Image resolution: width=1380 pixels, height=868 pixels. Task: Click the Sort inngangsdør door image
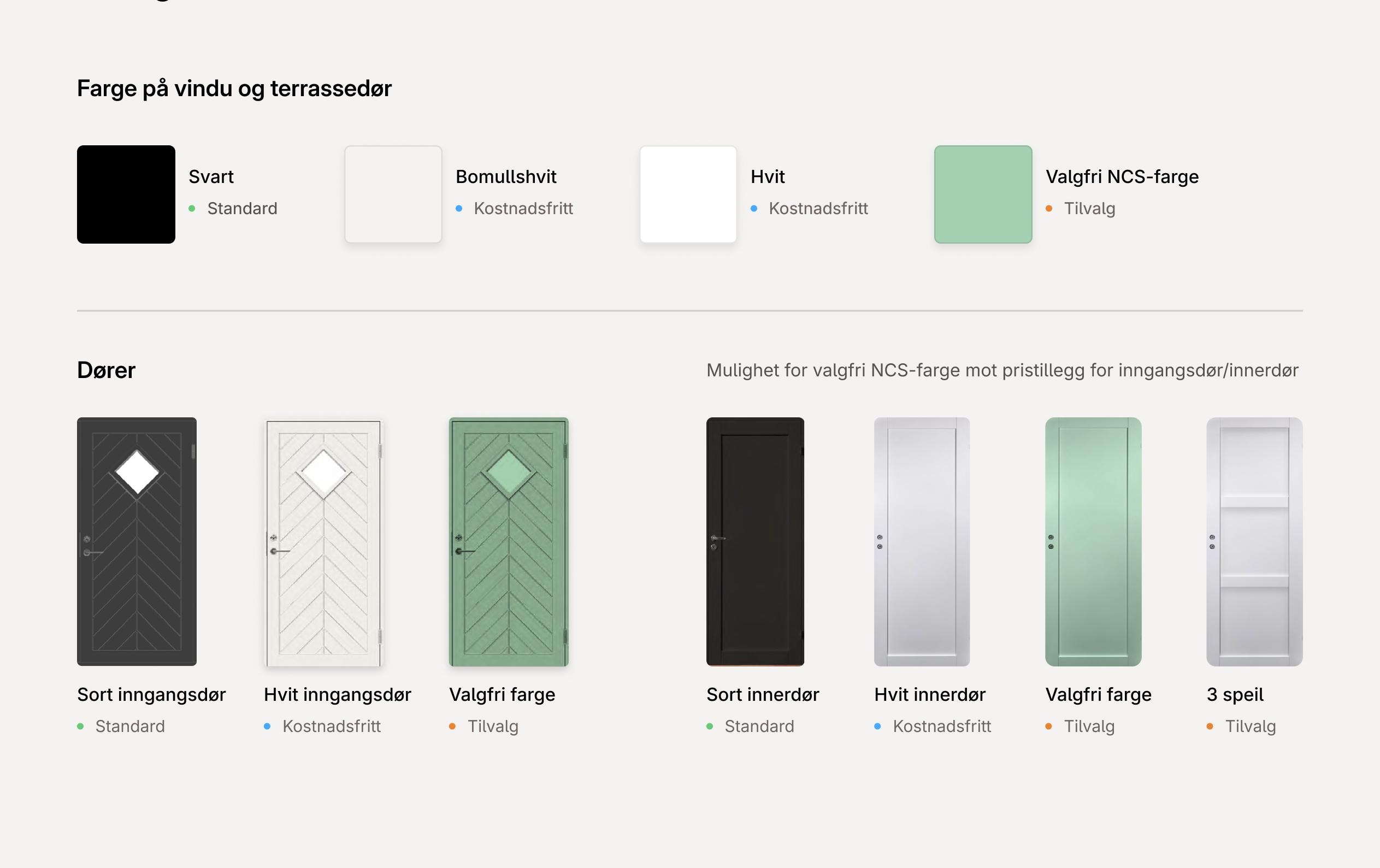pyautogui.click(x=137, y=541)
